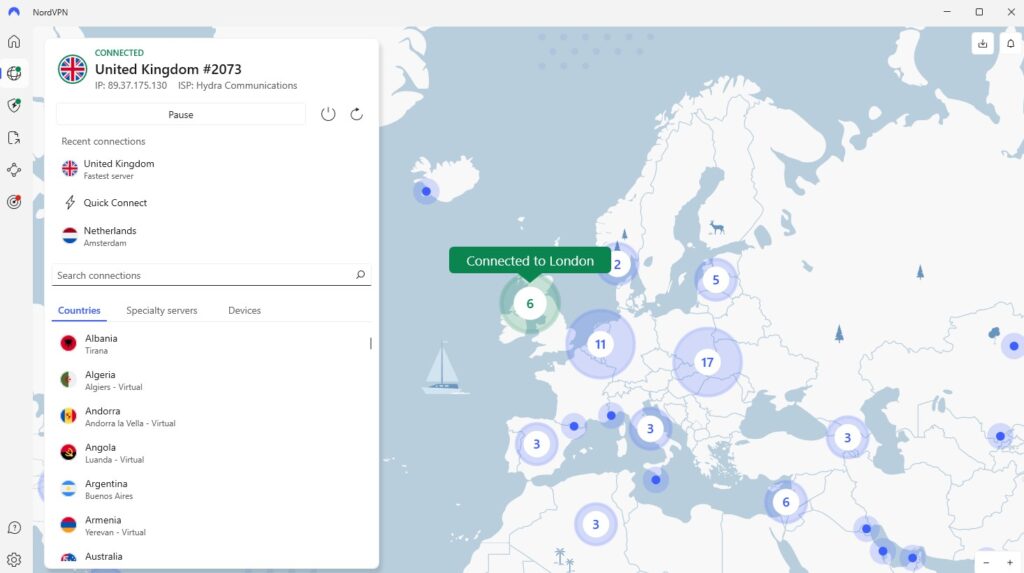Click the search magnifier icon
Image resolution: width=1024 pixels, height=573 pixels.
pyautogui.click(x=360, y=275)
